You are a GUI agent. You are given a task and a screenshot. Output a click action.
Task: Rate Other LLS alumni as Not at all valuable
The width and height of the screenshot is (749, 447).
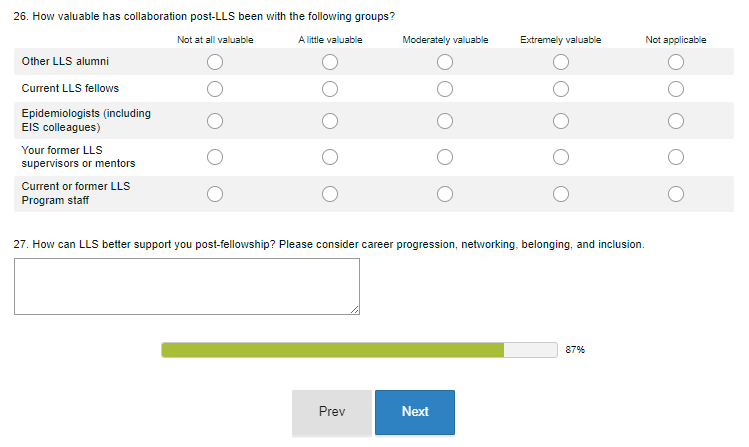[x=215, y=62]
